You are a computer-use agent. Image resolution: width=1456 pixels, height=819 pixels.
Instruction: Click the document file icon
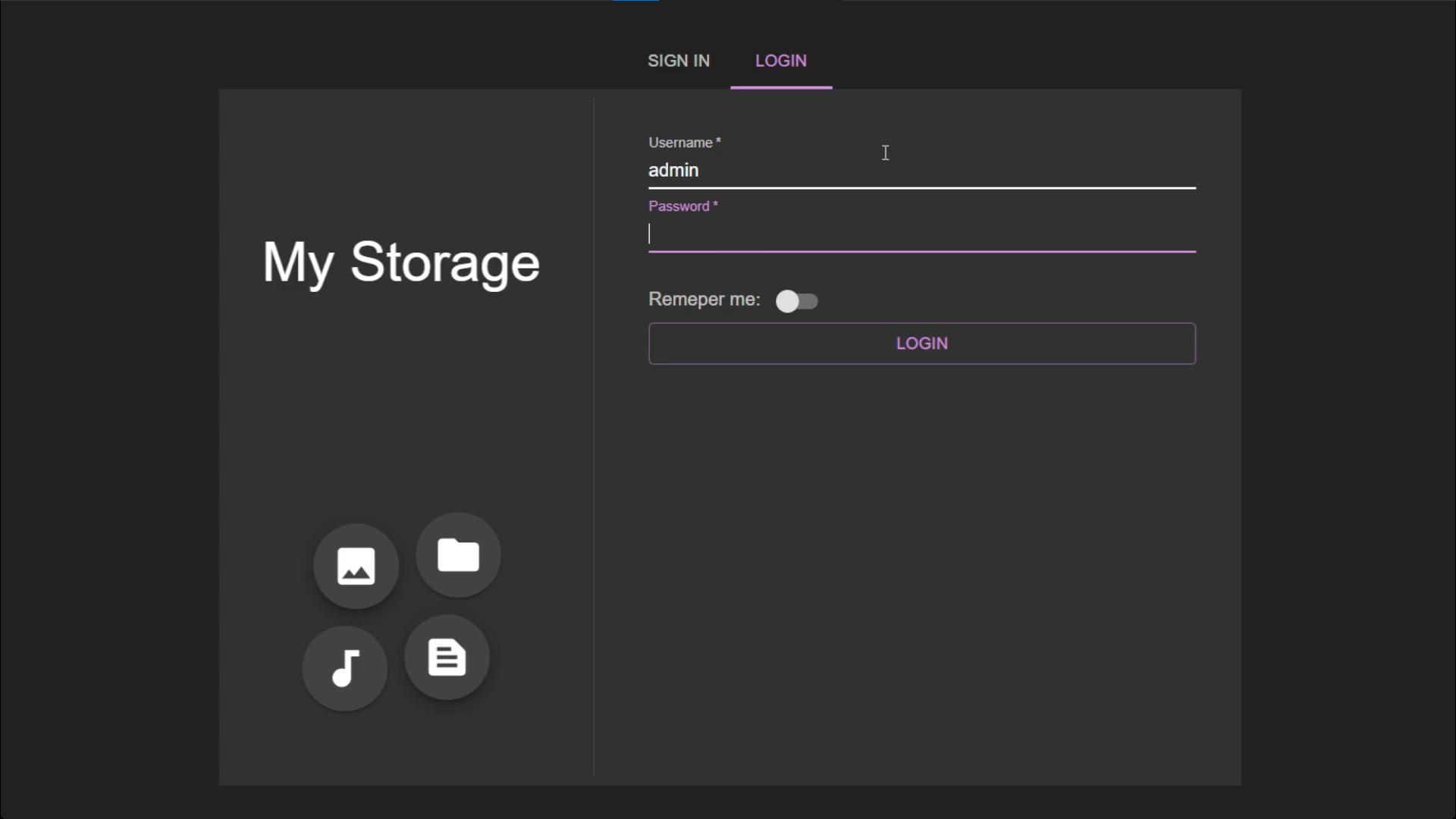[447, 657]
